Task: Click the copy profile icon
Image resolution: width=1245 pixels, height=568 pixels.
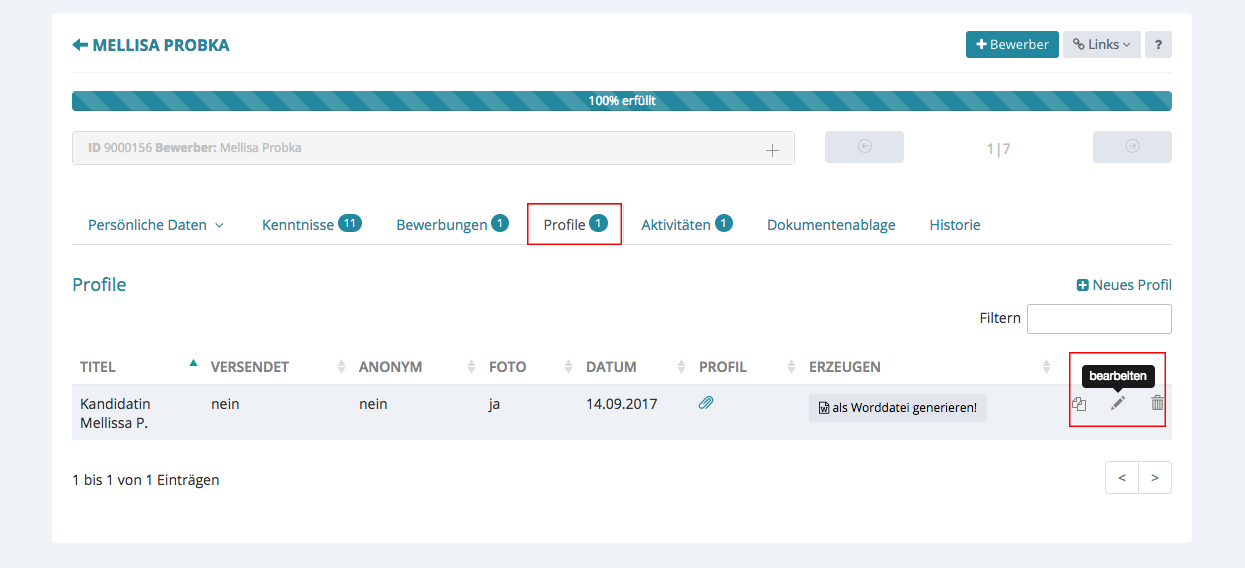Action: [x=1079, y=404]
